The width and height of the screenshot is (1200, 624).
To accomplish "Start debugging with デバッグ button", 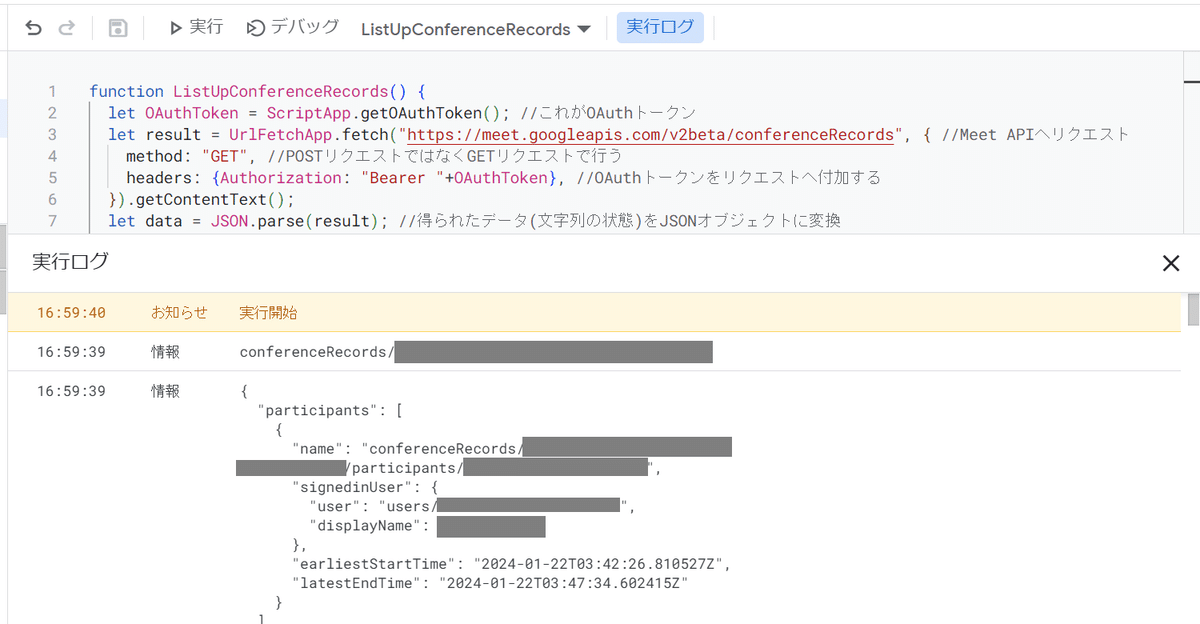I will (293, 28).
